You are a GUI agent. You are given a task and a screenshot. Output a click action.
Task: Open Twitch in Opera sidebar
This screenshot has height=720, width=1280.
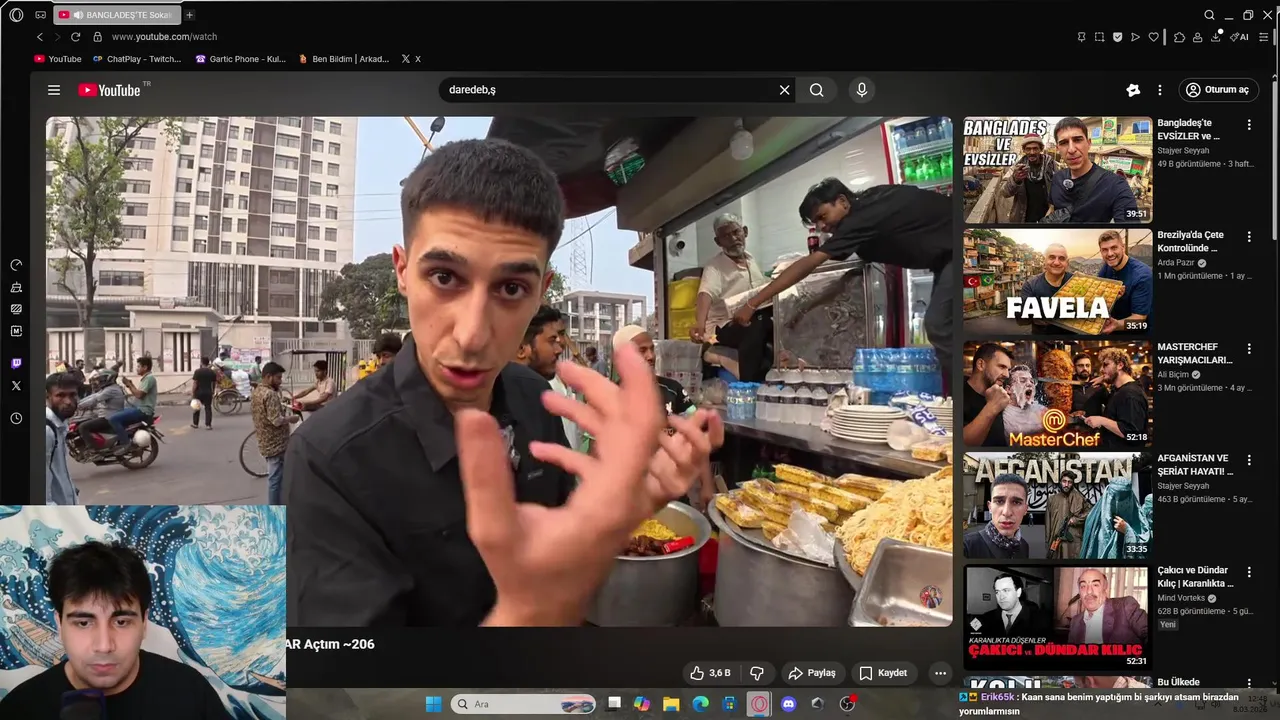(16, 364)
